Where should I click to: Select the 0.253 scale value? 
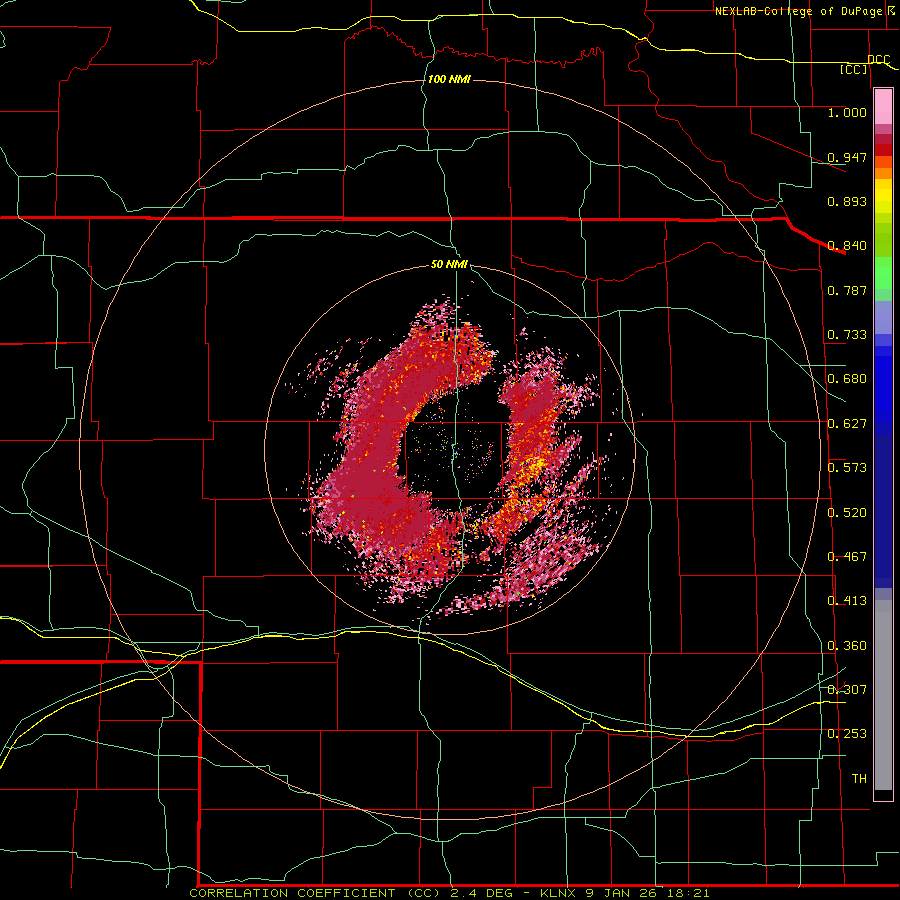847,734
